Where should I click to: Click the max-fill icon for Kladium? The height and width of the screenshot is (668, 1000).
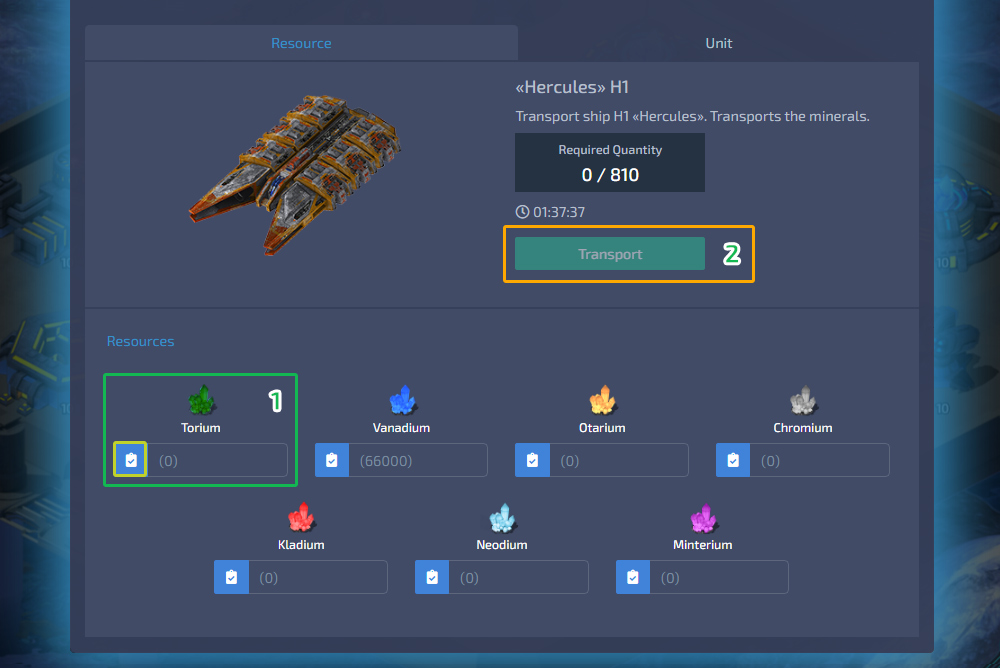pos(232,577)
